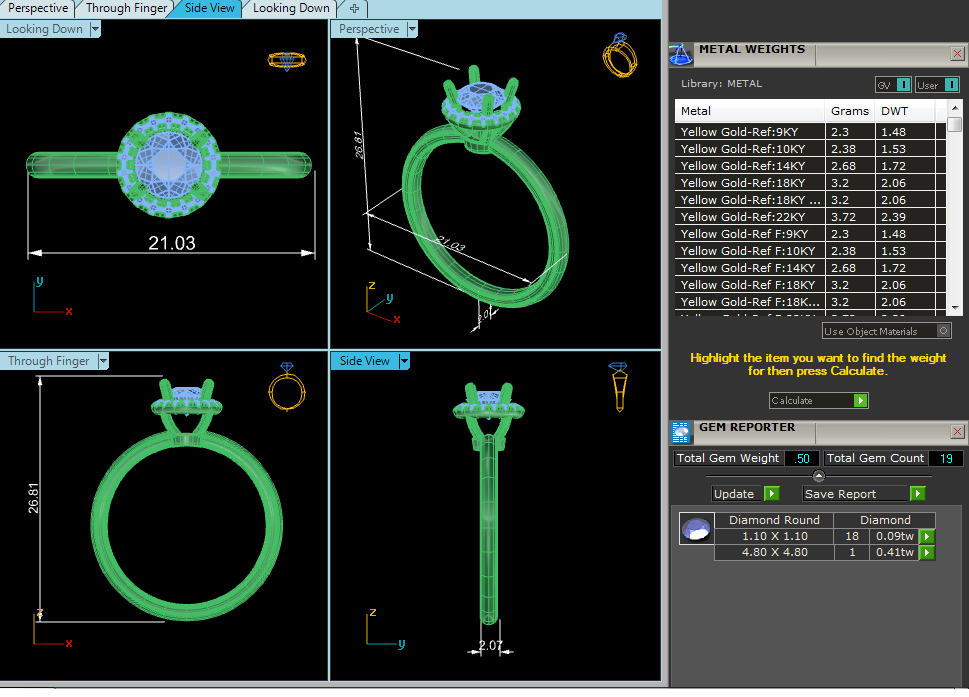Switch to the Looking Down tab
The image size is (969, 697).
(291, 8)
